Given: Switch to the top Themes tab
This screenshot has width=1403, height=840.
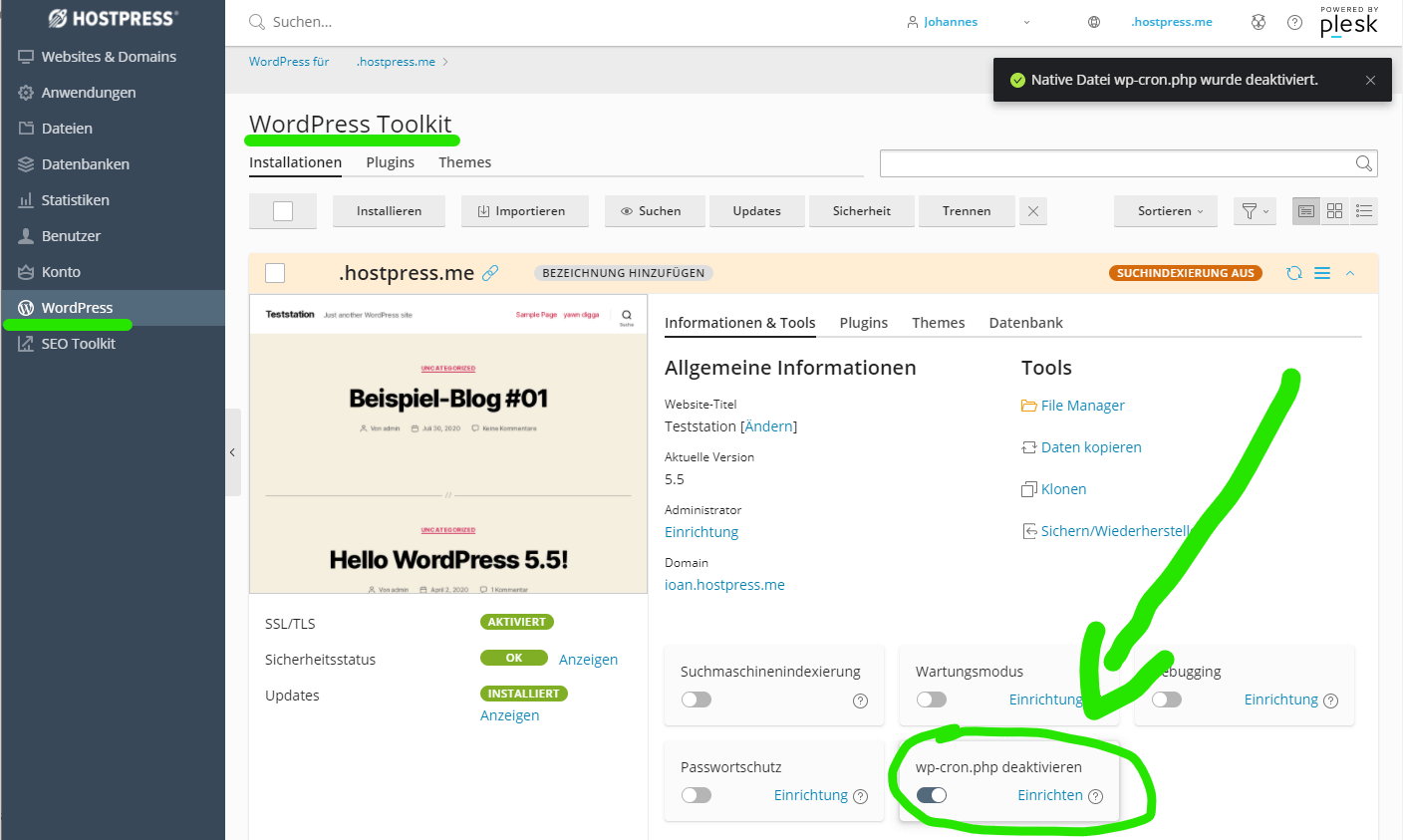Looking at the screenshot, I should tap(464, 162).
